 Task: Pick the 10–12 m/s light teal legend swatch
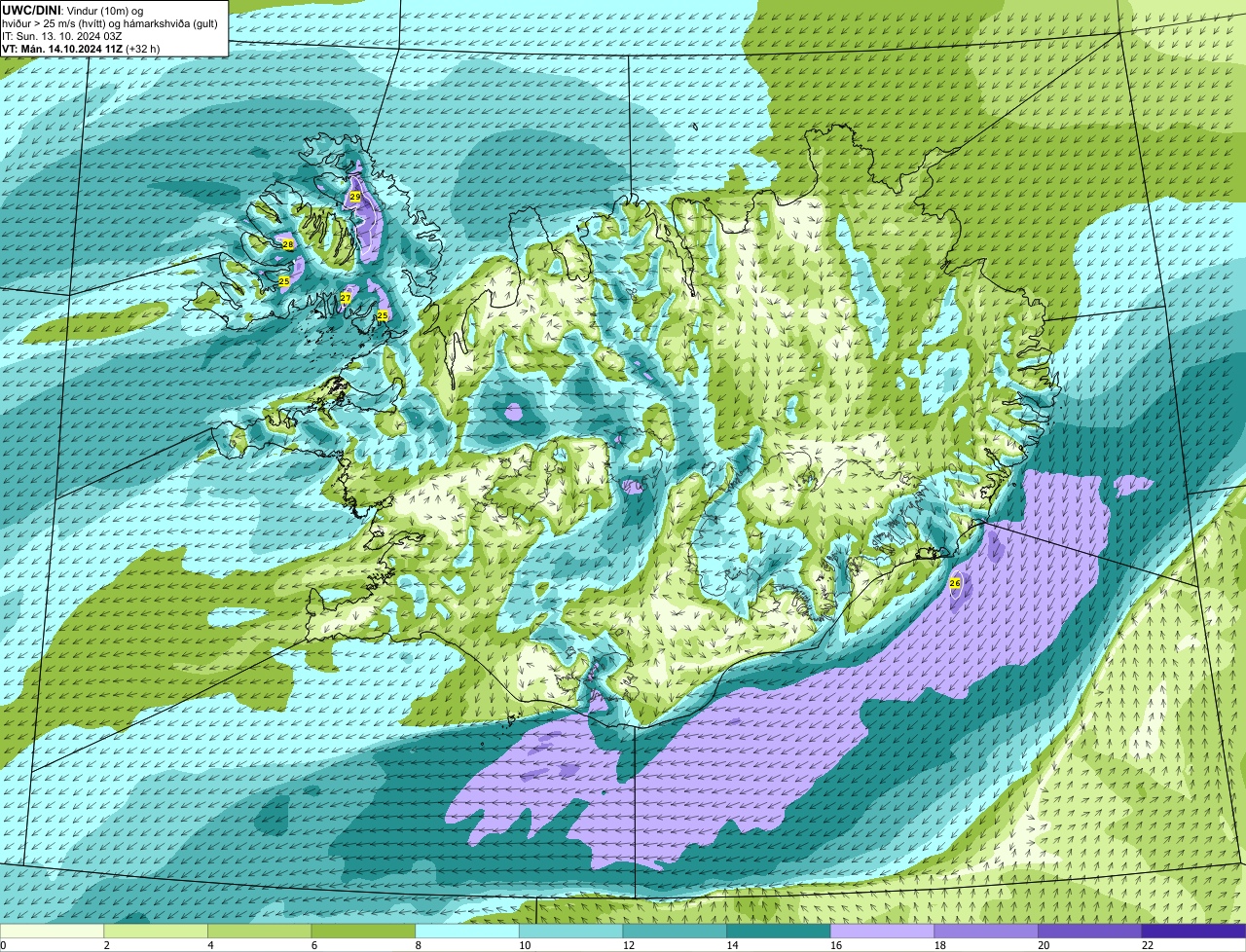(571, 931)
